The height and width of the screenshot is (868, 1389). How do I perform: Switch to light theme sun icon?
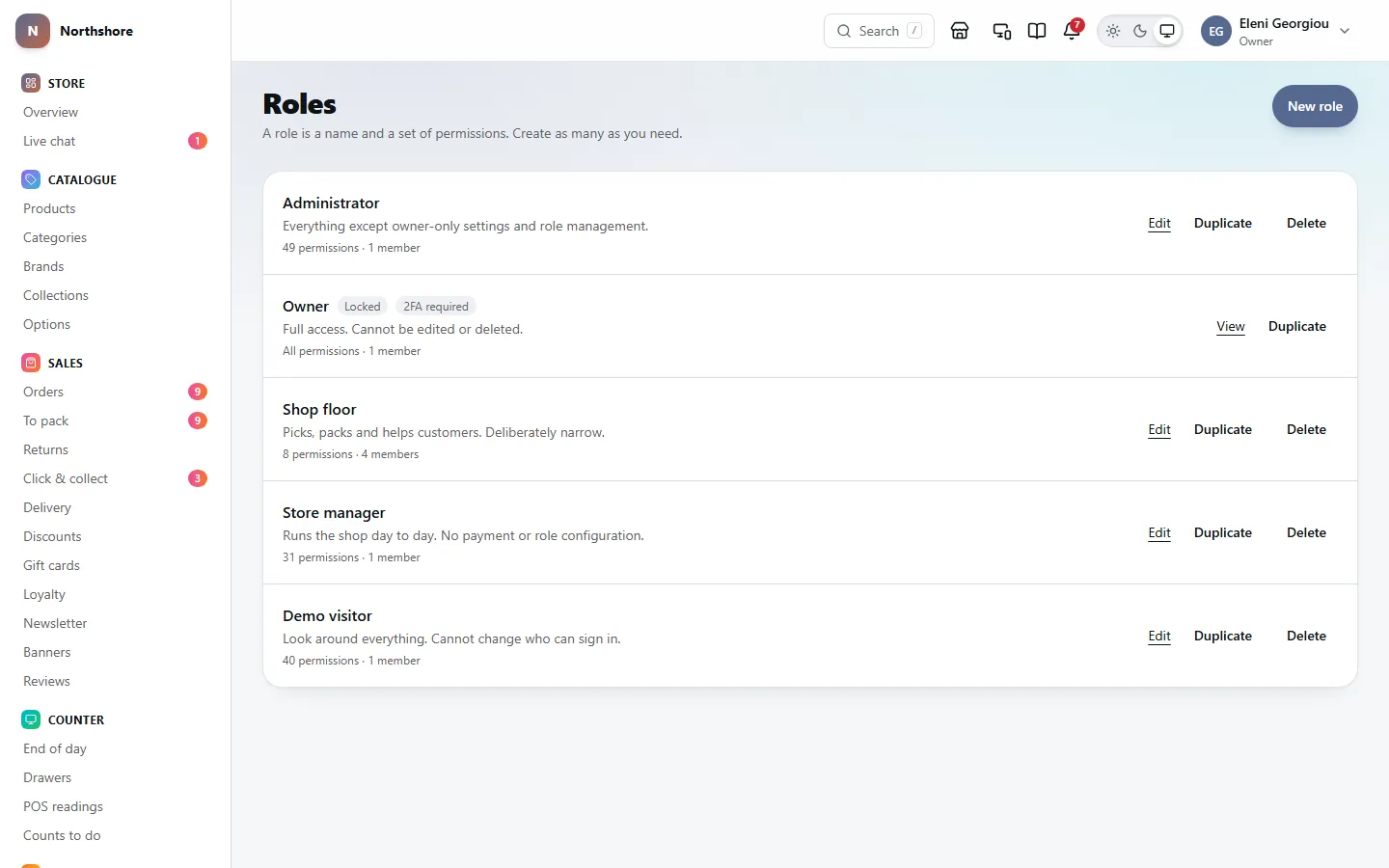[x=1113, y=31]
